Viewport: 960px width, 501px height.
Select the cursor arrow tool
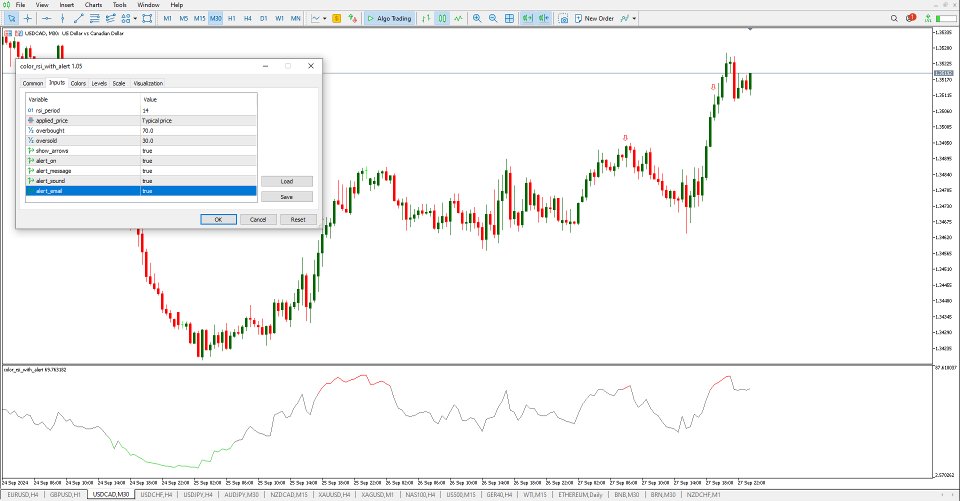[x=12, y=18]
